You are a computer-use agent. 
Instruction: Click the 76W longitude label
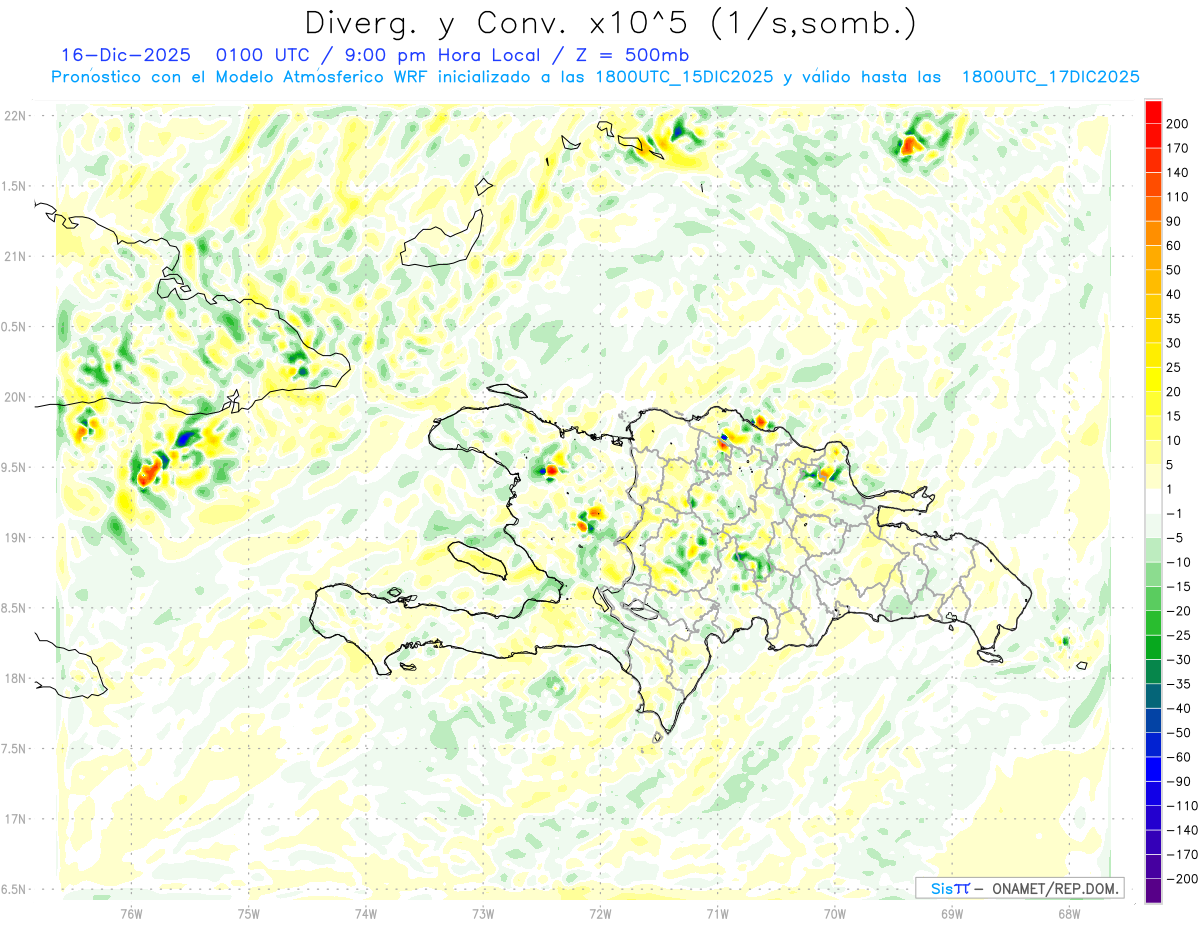pyautogui.click(x=131, y=913)
